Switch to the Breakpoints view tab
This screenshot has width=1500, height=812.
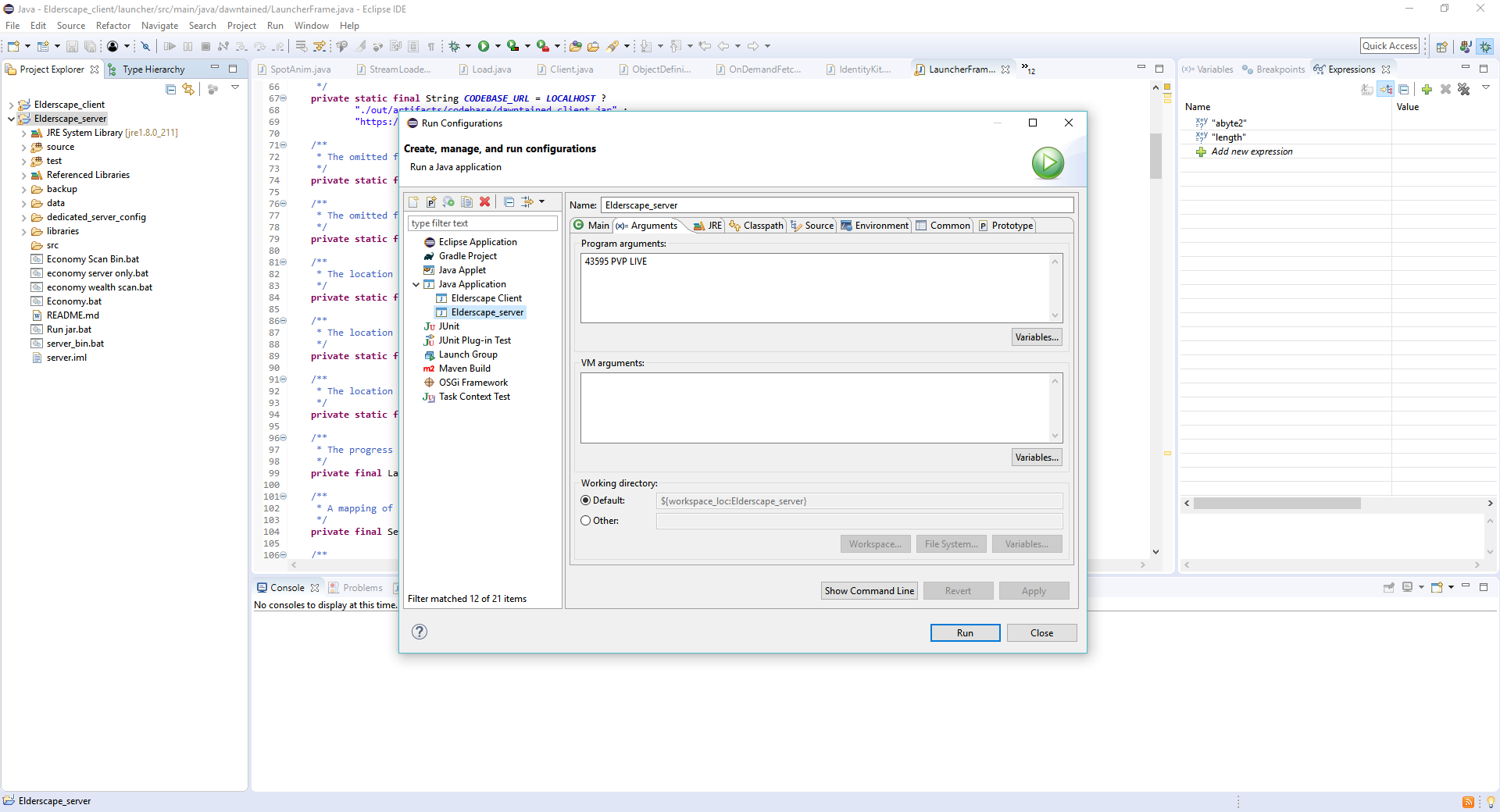[1273, 69]
